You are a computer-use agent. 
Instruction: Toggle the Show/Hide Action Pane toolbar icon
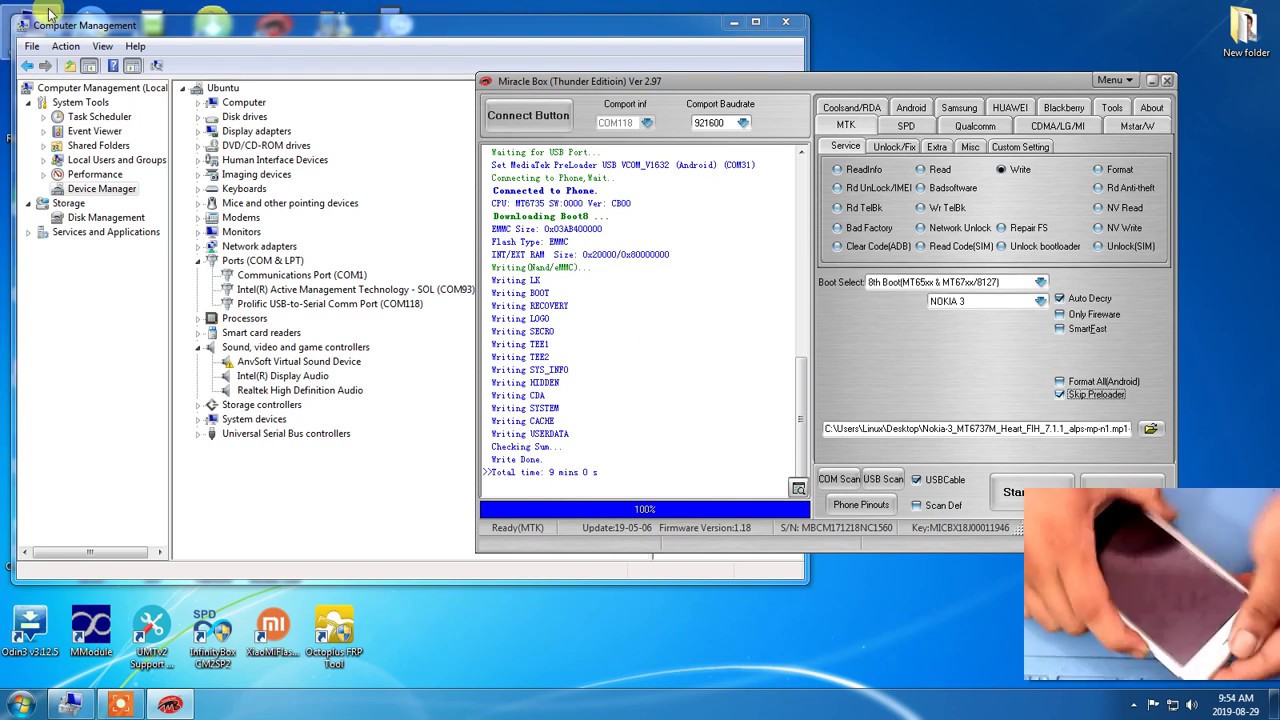(x=132, y=66)
